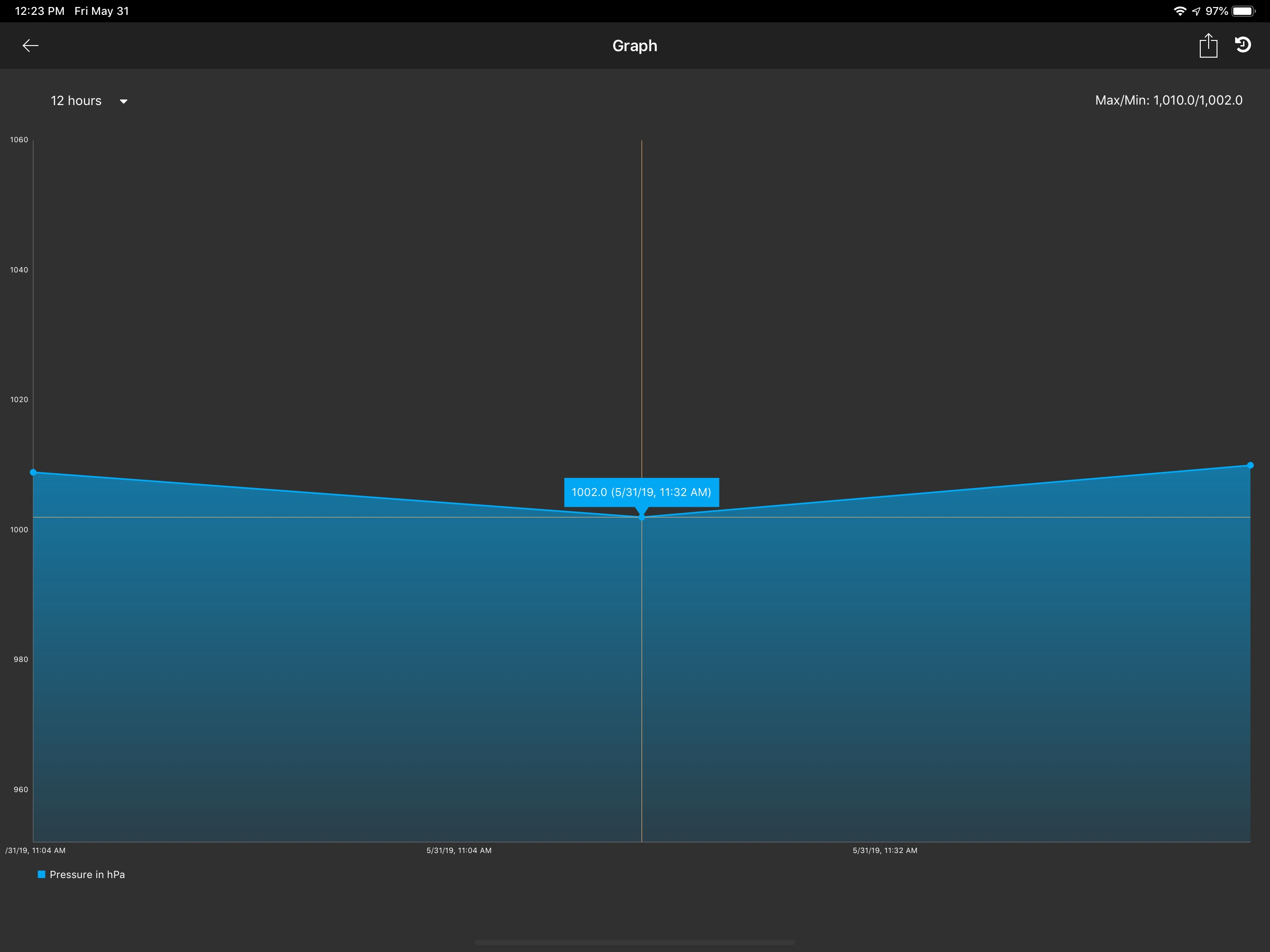Tap the Max/Min: 1,010.0/1,002.0 label

(1168, 100)
